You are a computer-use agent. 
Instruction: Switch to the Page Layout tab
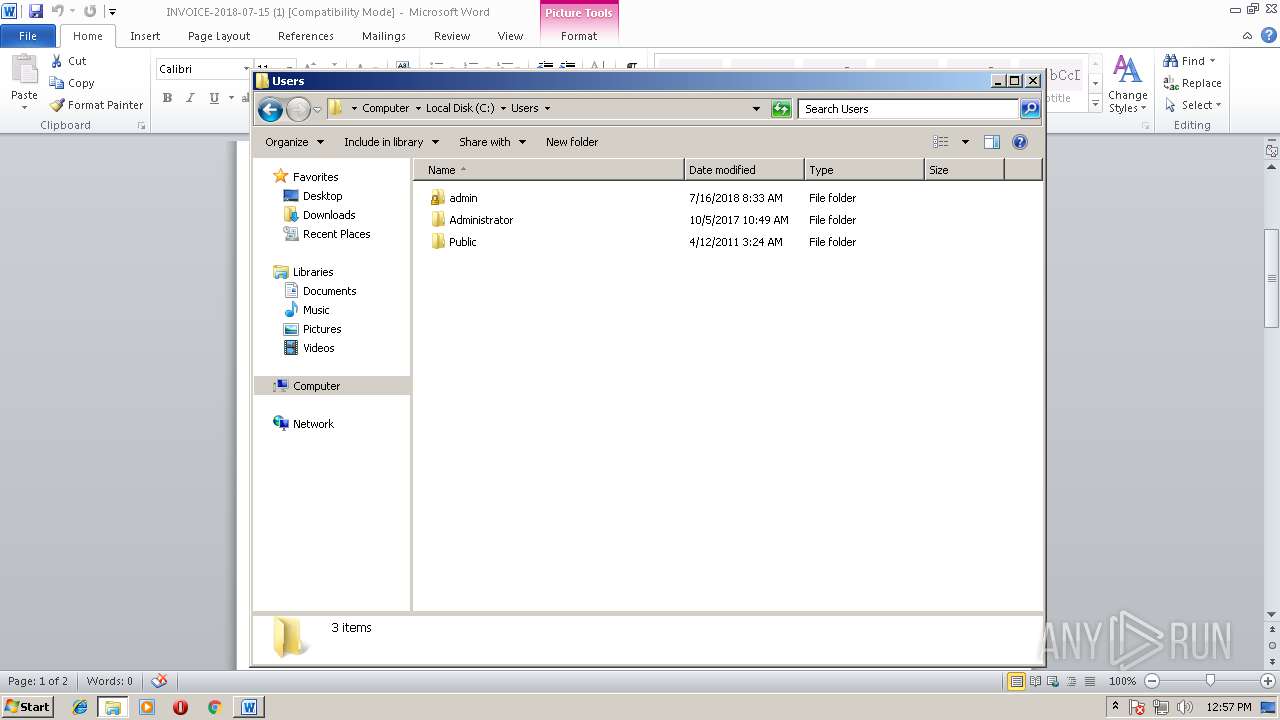(x=219, y=36)
